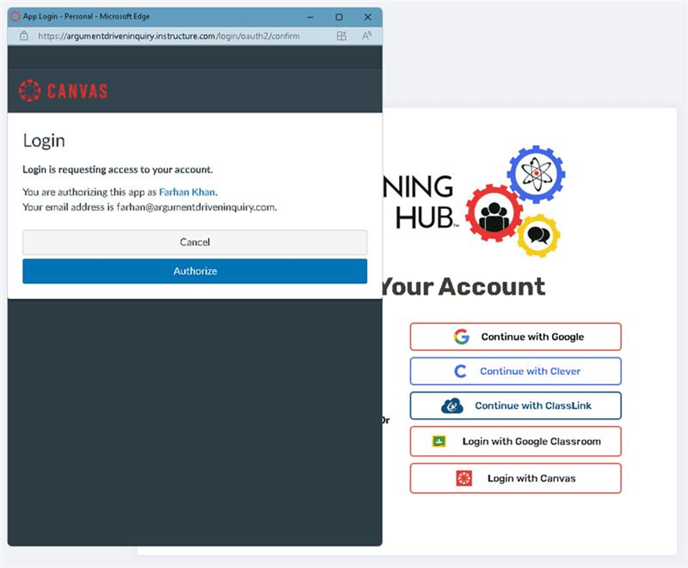
Task: Continue with ClassLink on Learning Hub
Action: coord(516,406)
